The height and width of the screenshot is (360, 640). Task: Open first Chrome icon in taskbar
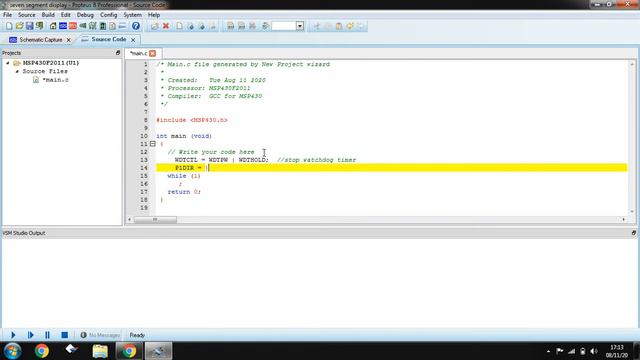tap(42, 351)
